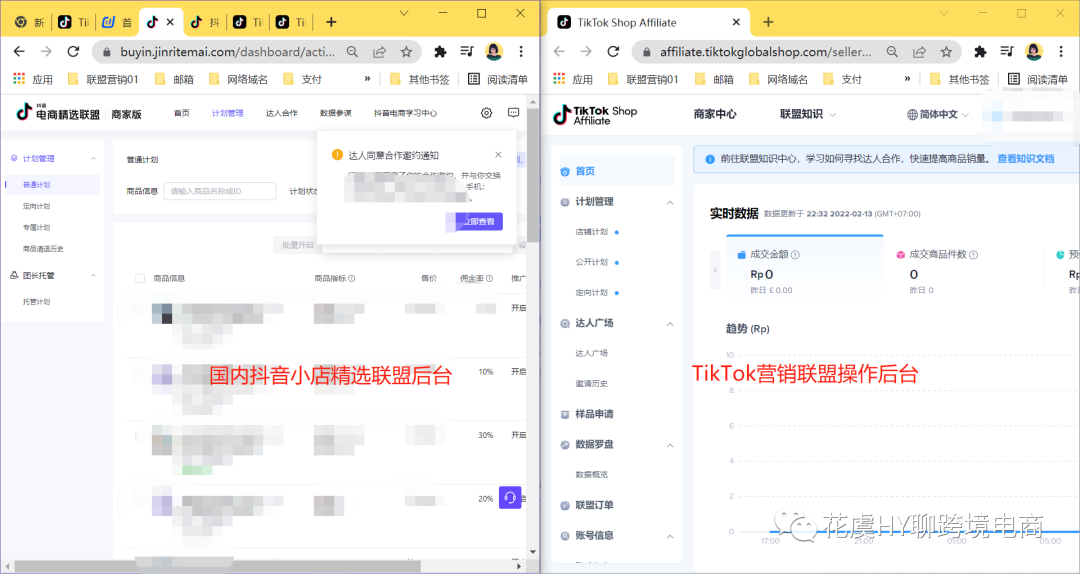Open the profile avatar in the left browser
This screenshot has width=1080, height=574.
point(495,52)
